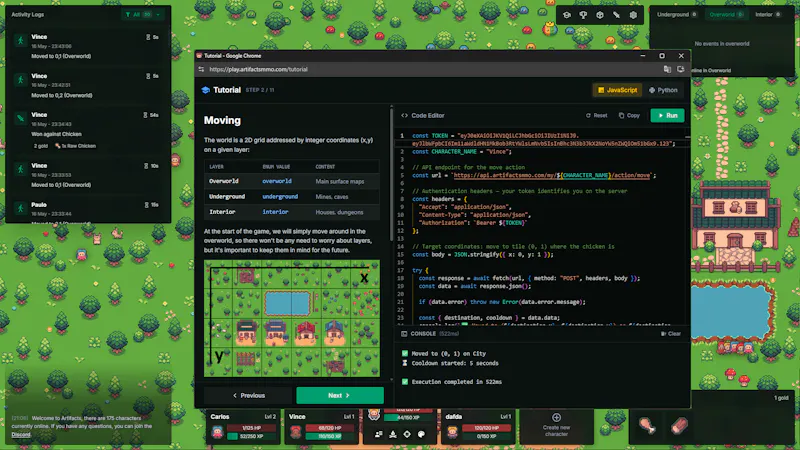The width and height of the screenshot is (800, 450).
Task: Click the API URL link in code line 5
Action: click(x=552, y=176)
